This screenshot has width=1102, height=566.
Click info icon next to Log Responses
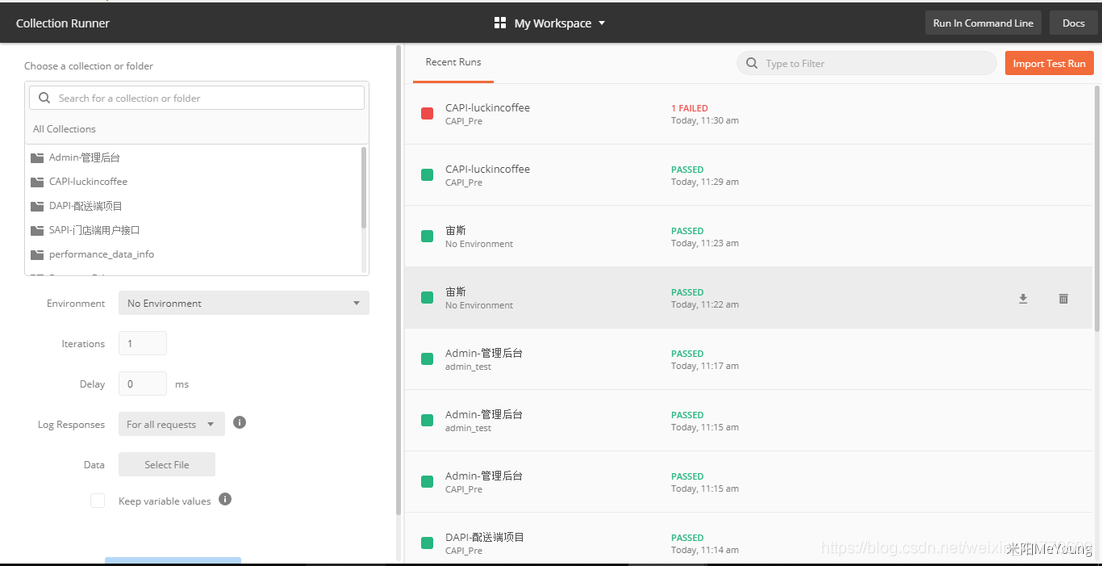click(x=239, y=423)
